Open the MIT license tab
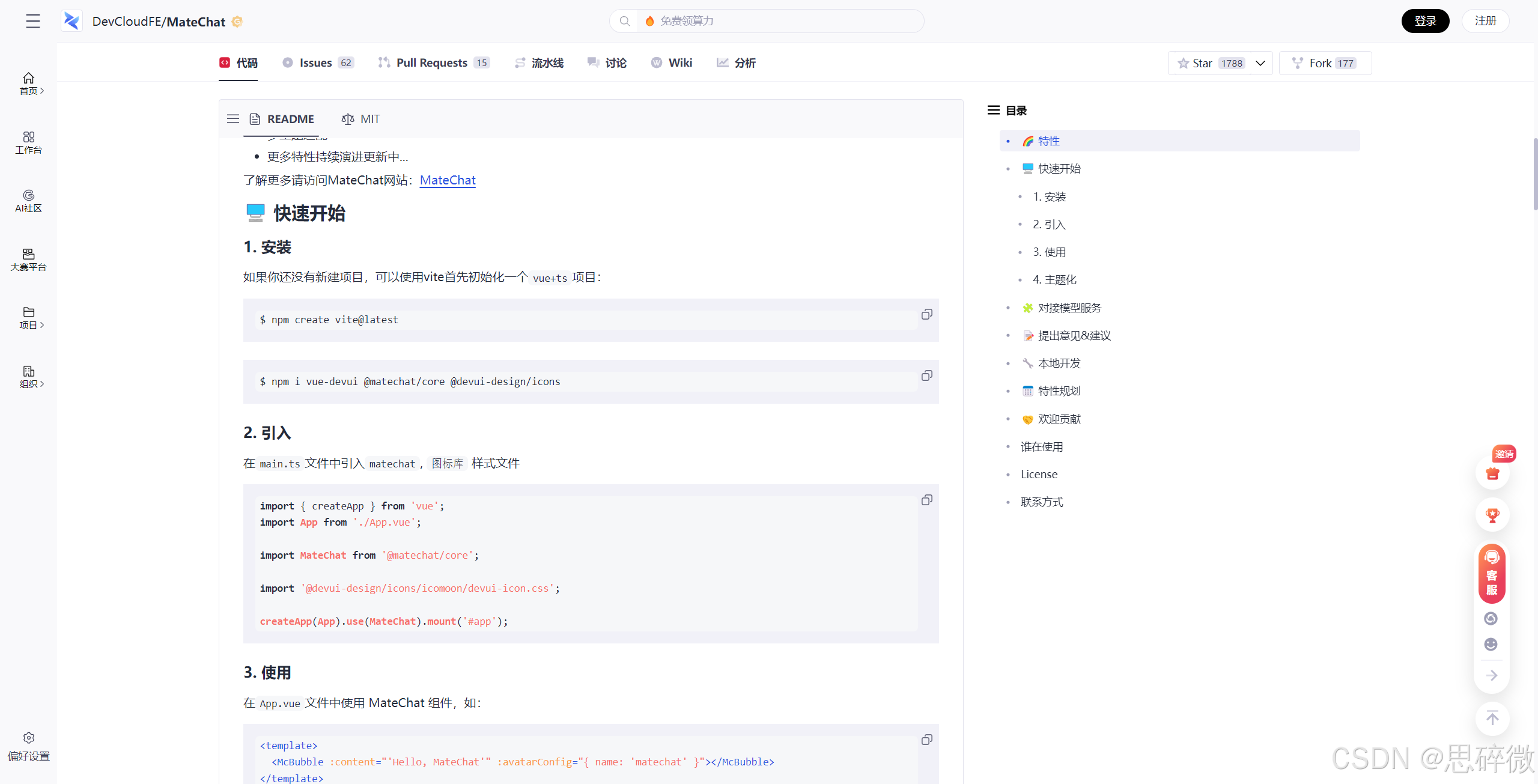The image size is (1538, 784). (361, 119)
